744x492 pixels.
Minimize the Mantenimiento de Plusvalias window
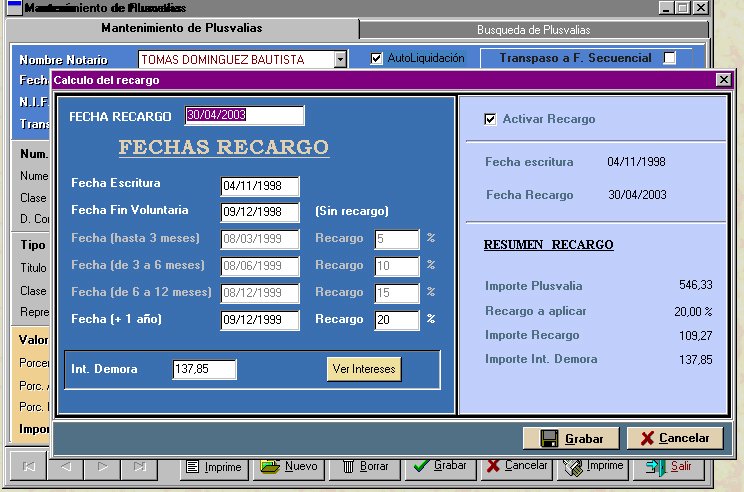tap(666, 8)
